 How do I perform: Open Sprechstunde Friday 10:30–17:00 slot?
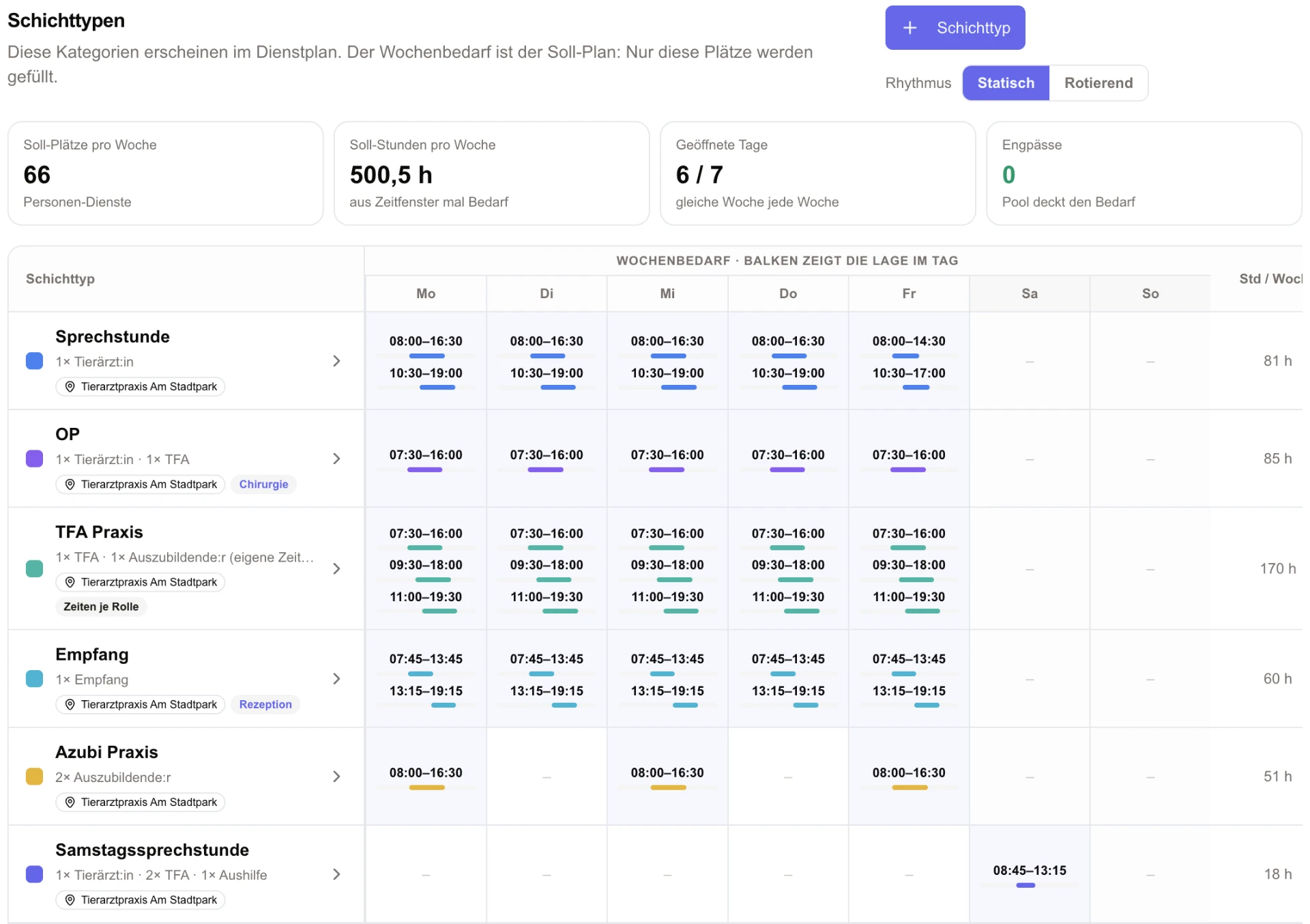909,377
